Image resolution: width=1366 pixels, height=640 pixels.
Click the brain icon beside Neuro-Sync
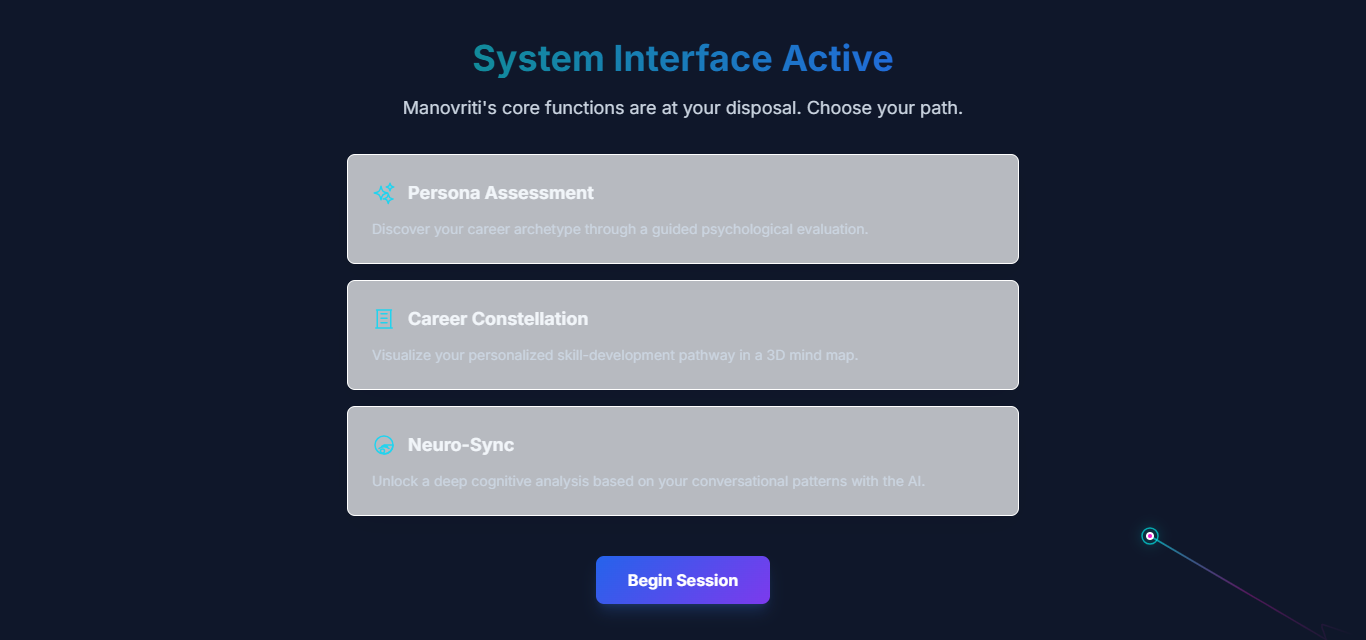click(x=384, y=445)
